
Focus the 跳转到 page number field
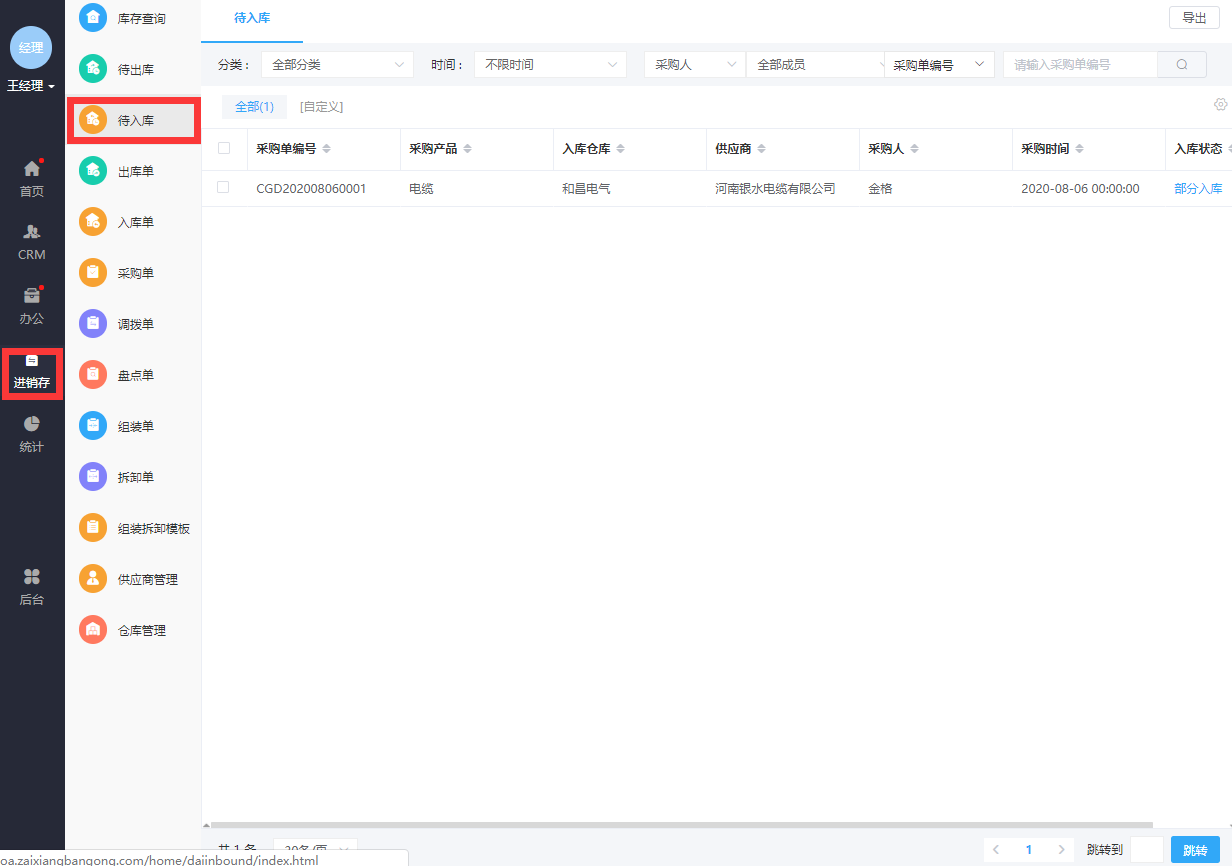[x=1146, y=850]
